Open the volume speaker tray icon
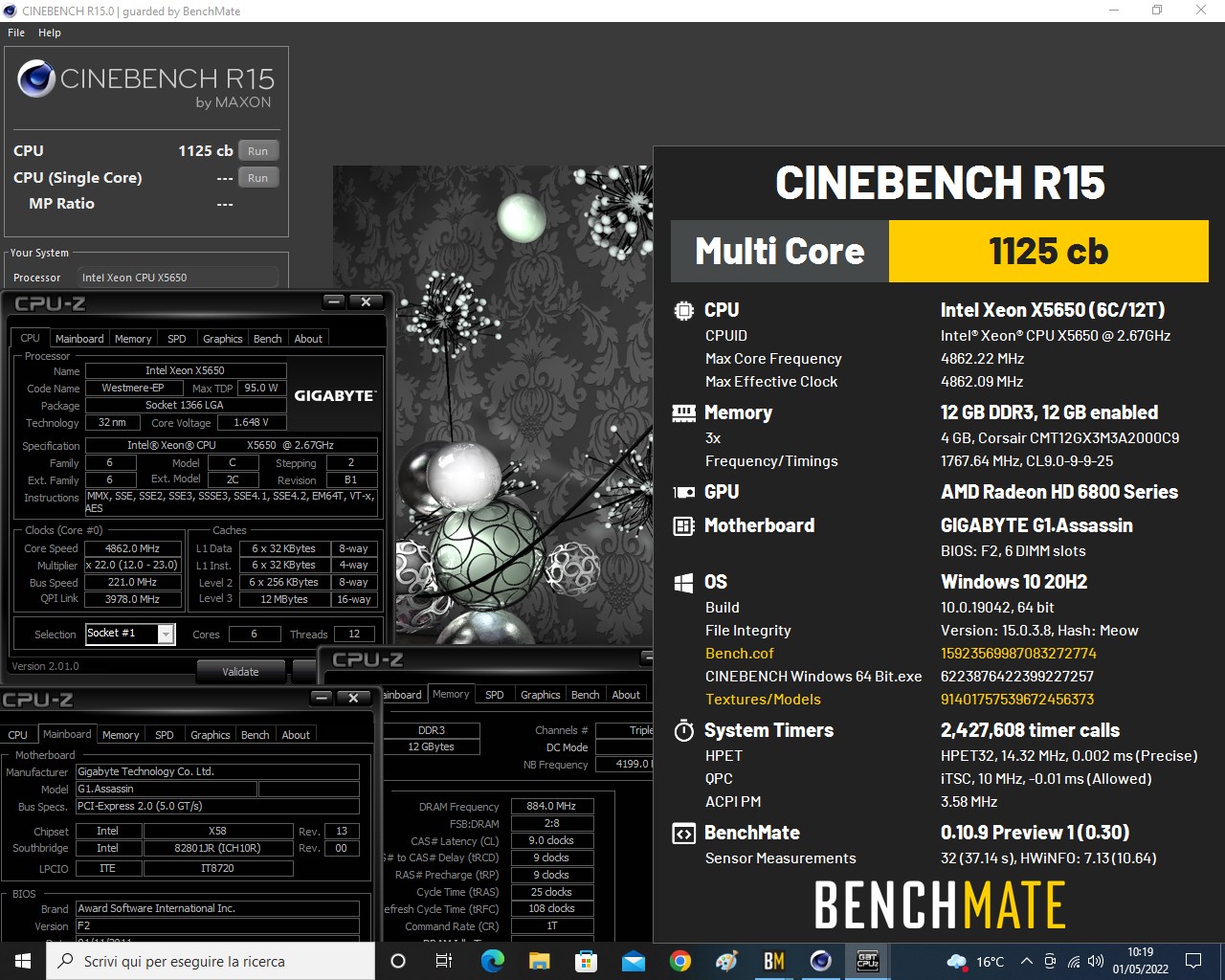 (x=1096, y=961)
